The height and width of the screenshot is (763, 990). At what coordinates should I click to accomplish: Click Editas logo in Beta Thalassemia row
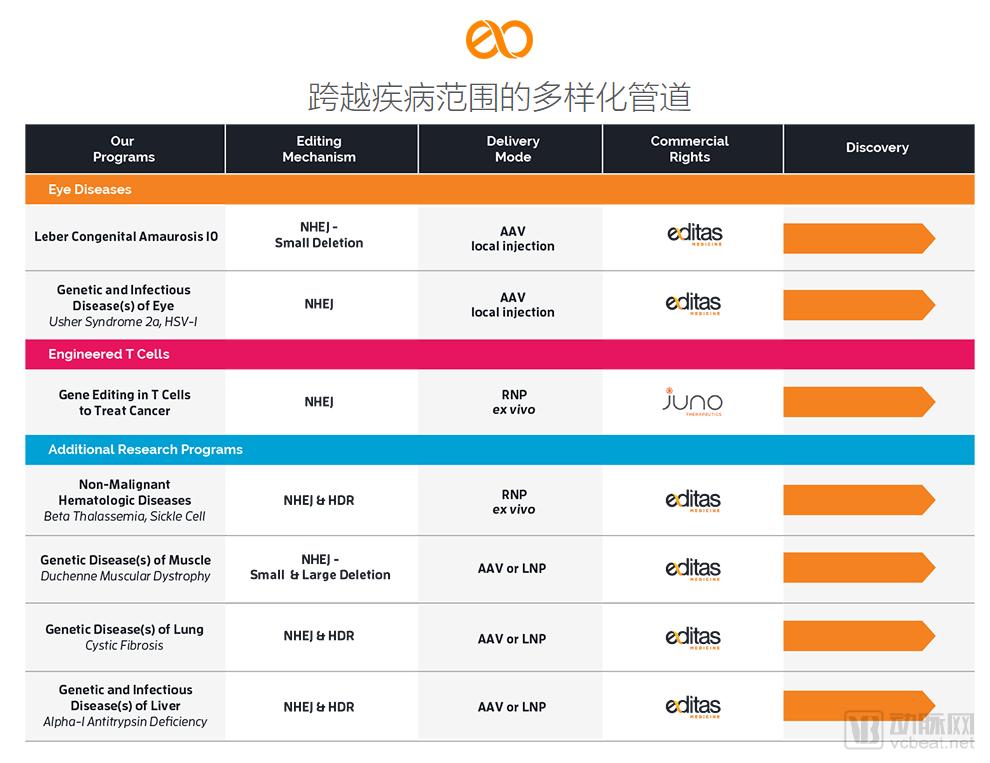tap(693, 500)
